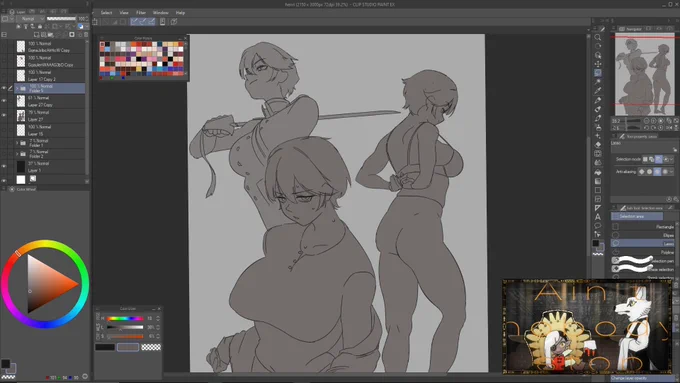Show the hidden Layer 17 Copy 2
Viewport: 680px width, 383px height.
(4, 75)
